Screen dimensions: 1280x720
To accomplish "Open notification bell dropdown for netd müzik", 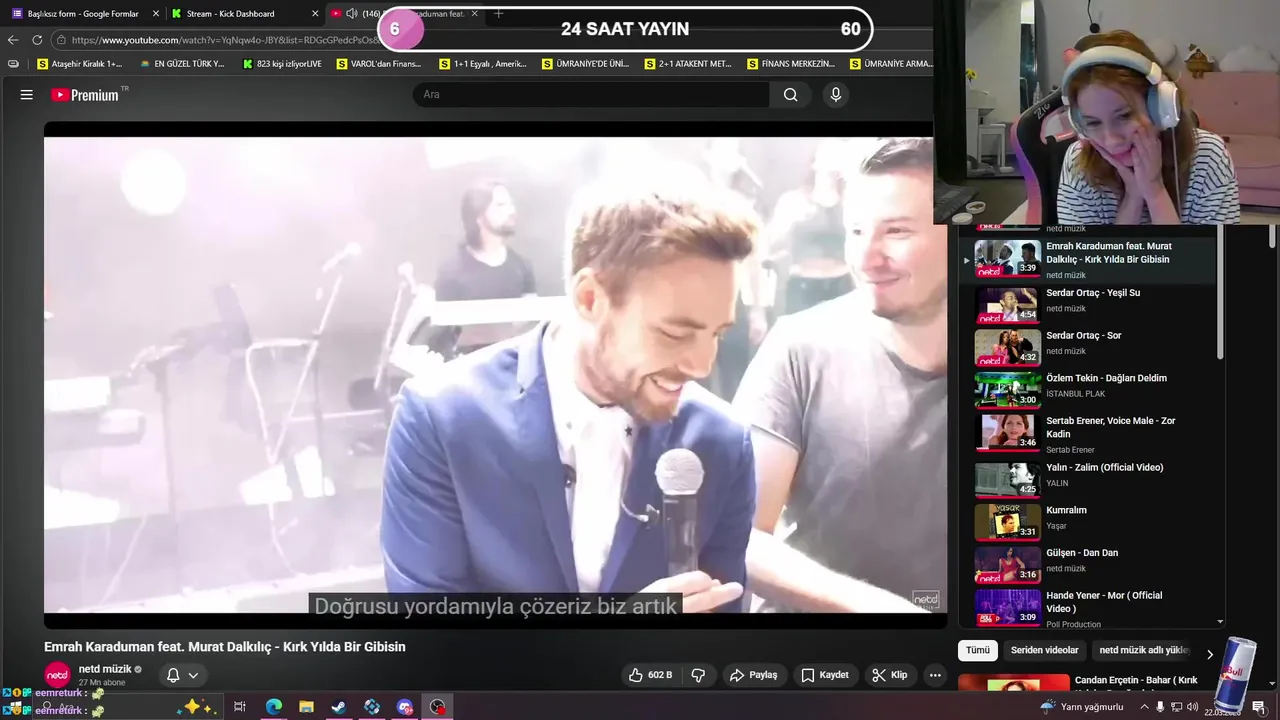I will (182, 675).
